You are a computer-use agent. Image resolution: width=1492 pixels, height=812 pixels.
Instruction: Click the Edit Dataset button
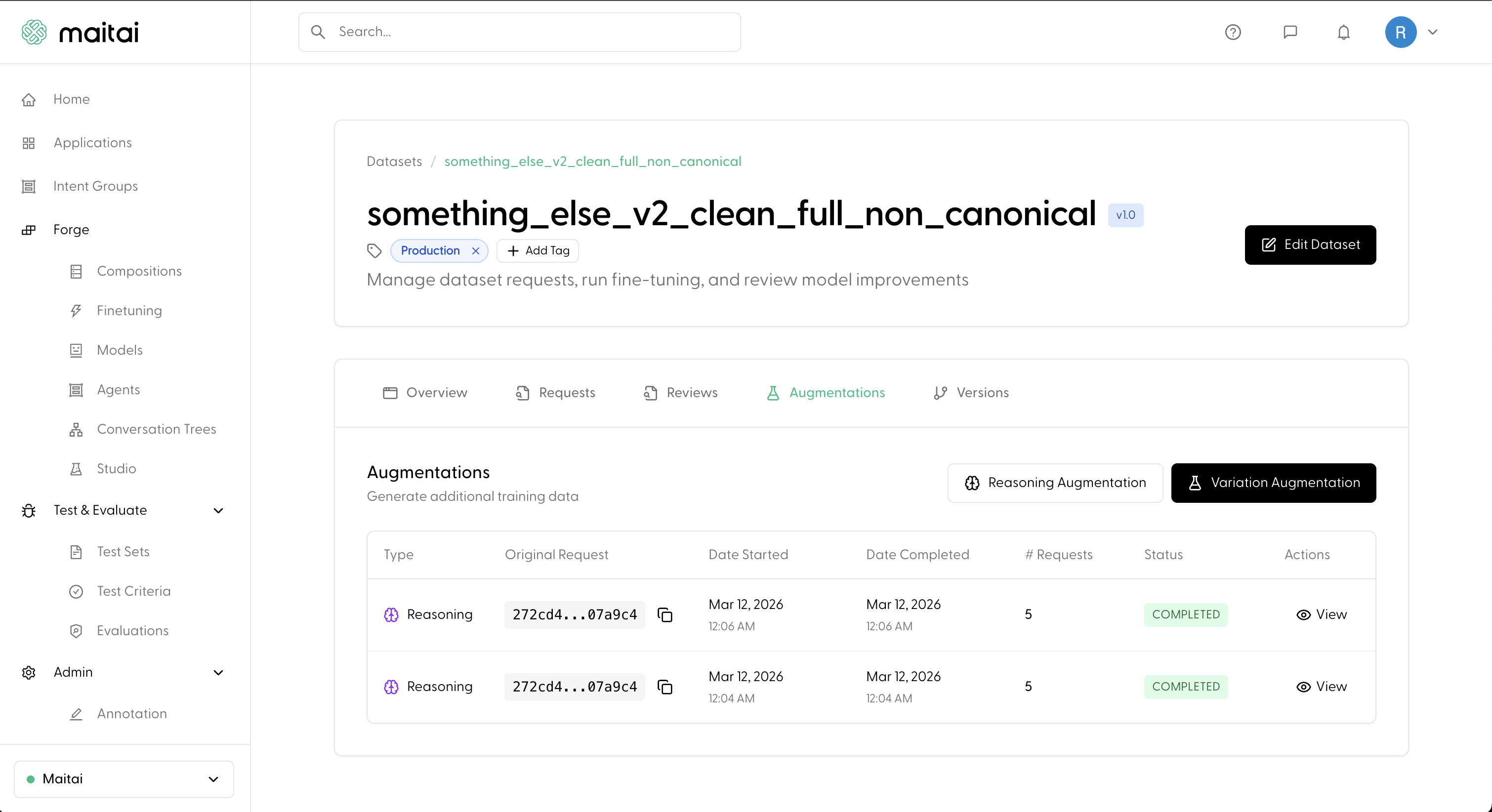tap(1310, 244)
